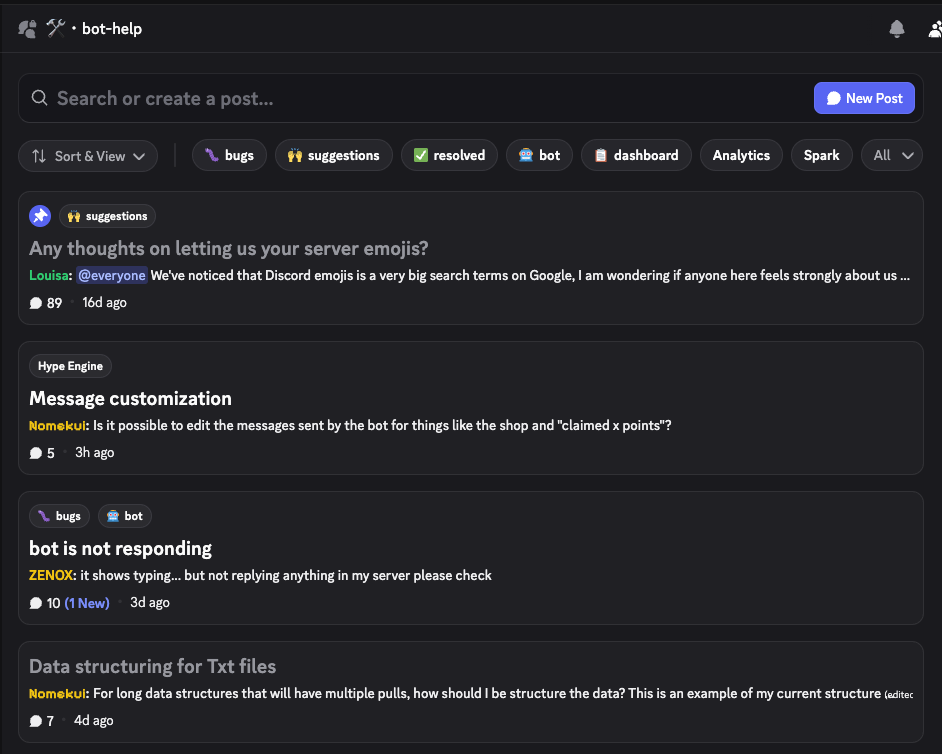Expand the All tags dropdown
The height and width of the screenshot is (754, 942).
coord(892,155)
